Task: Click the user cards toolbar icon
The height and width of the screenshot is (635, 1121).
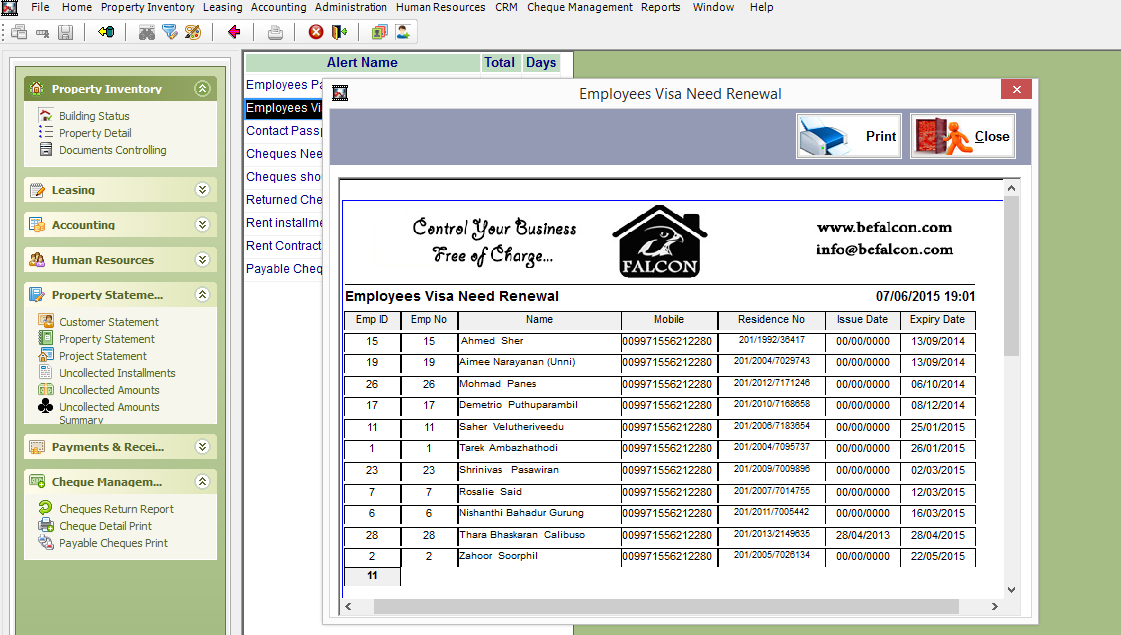Action: (380, 32)
